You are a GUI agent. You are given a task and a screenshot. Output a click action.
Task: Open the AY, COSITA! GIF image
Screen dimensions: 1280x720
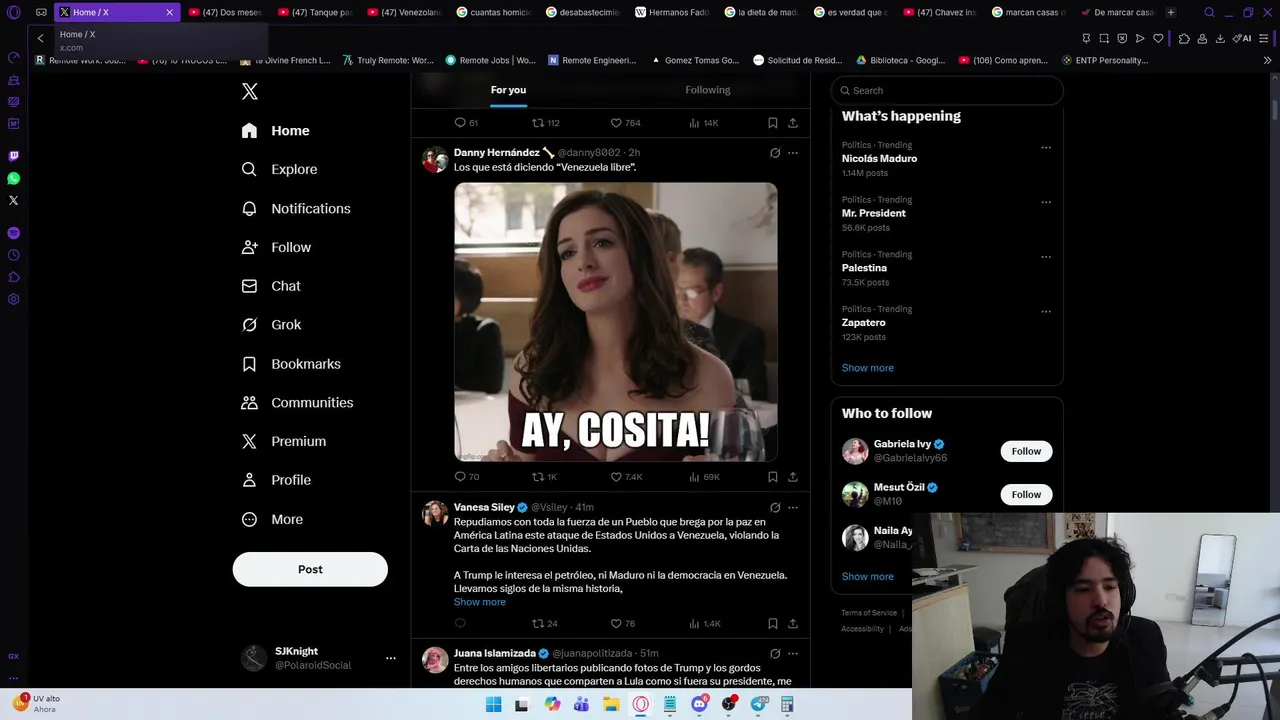[x=616, y=322]
